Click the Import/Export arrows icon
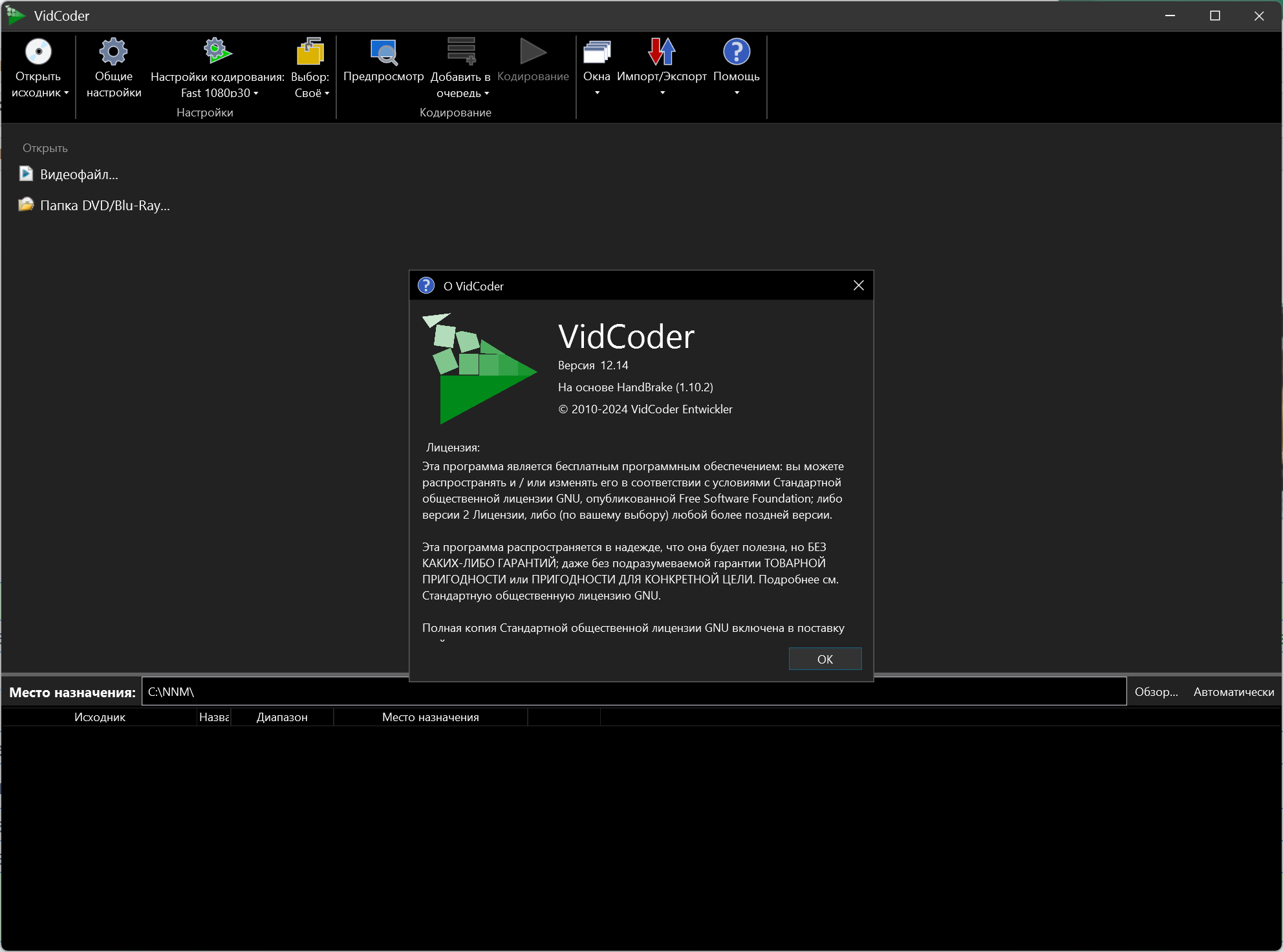This screenshot has height=952, width=1283. pos(662,52)
